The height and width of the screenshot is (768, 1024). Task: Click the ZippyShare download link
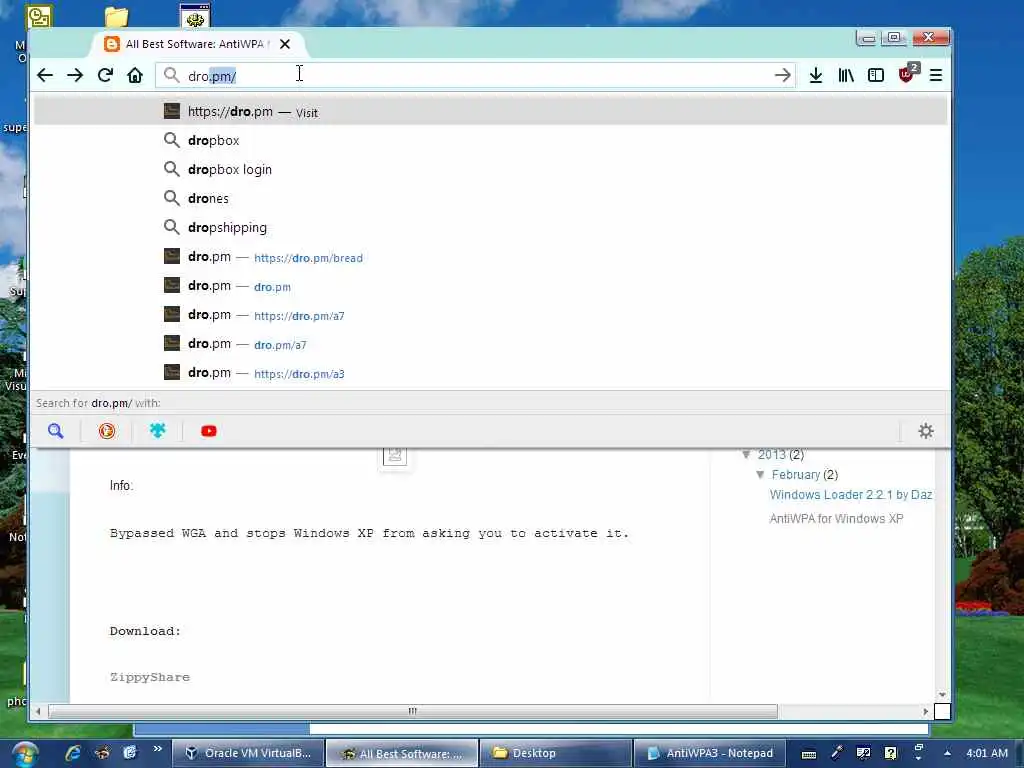pos(150,677)
